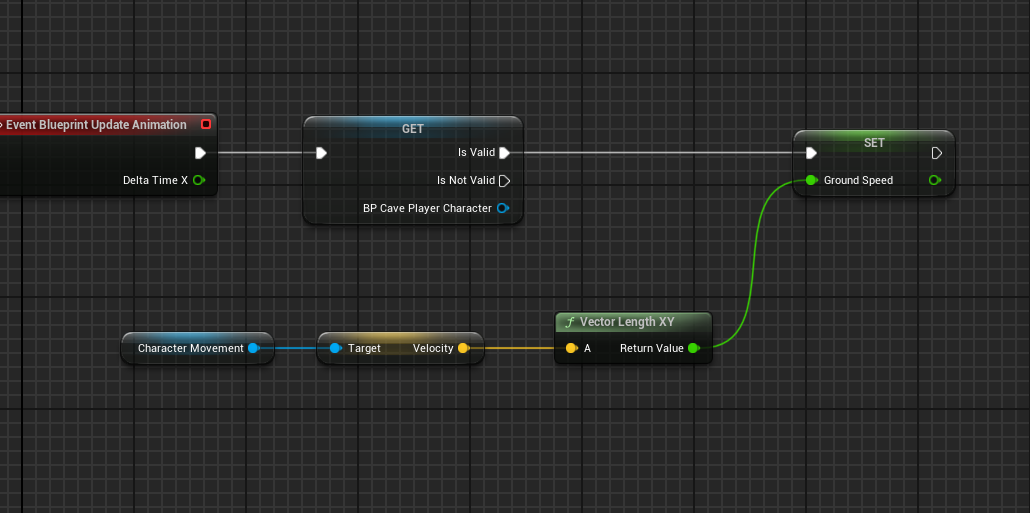Click the function icon on Vector Length XY
This screenshot has height=513, width=1030.
(x=570, y=322)
